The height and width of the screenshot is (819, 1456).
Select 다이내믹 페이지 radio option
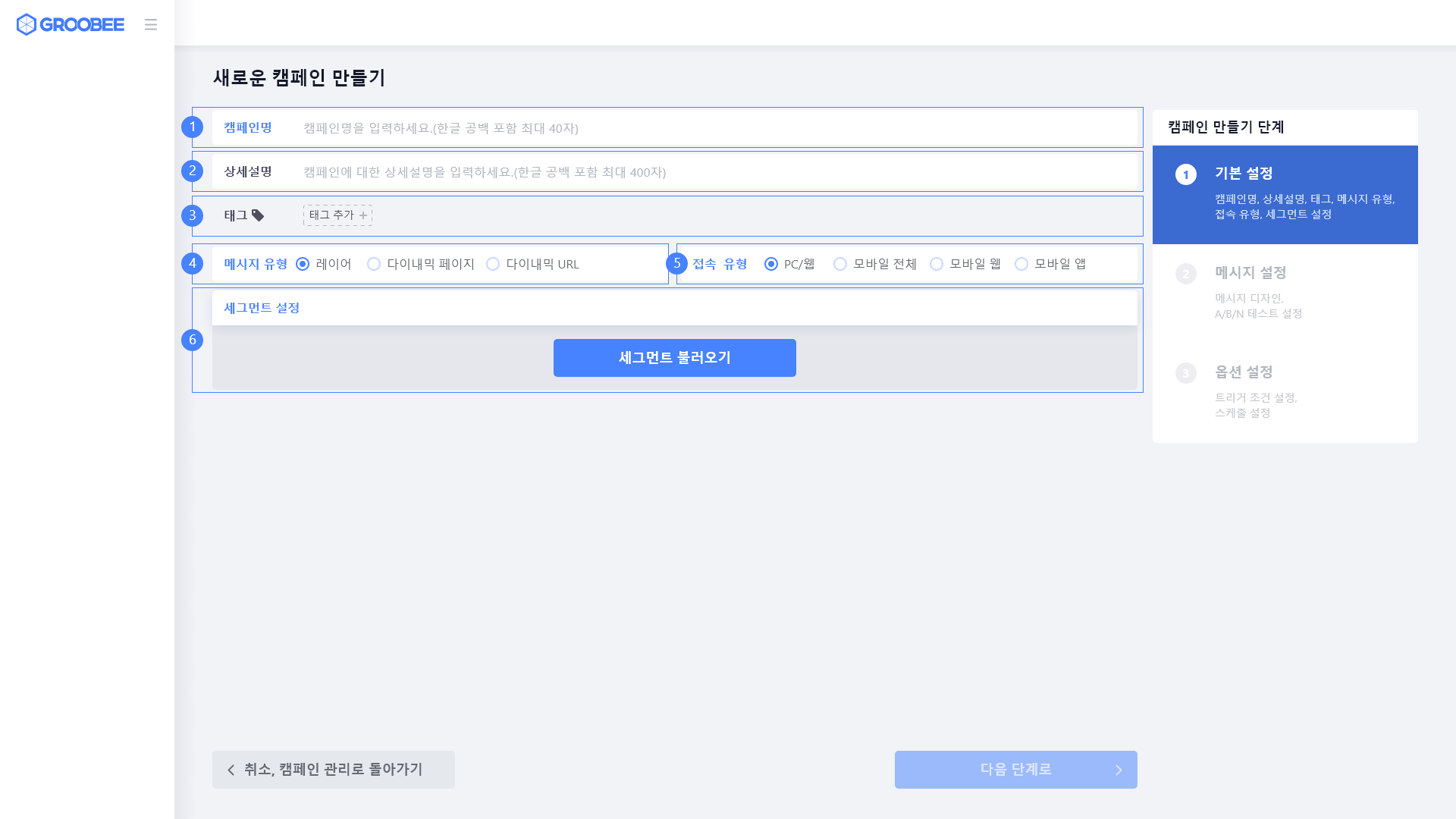click(374, 264)
